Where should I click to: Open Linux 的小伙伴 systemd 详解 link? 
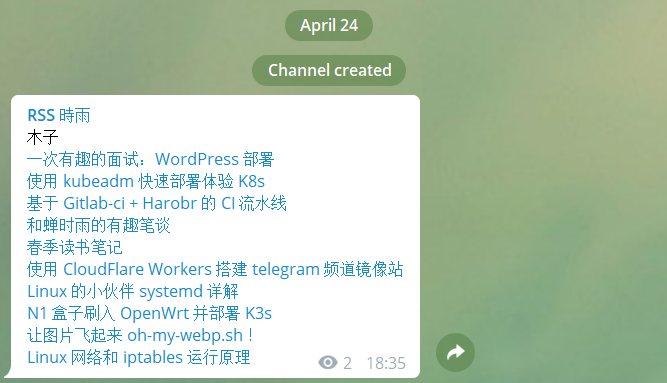[x=132, y=292]
